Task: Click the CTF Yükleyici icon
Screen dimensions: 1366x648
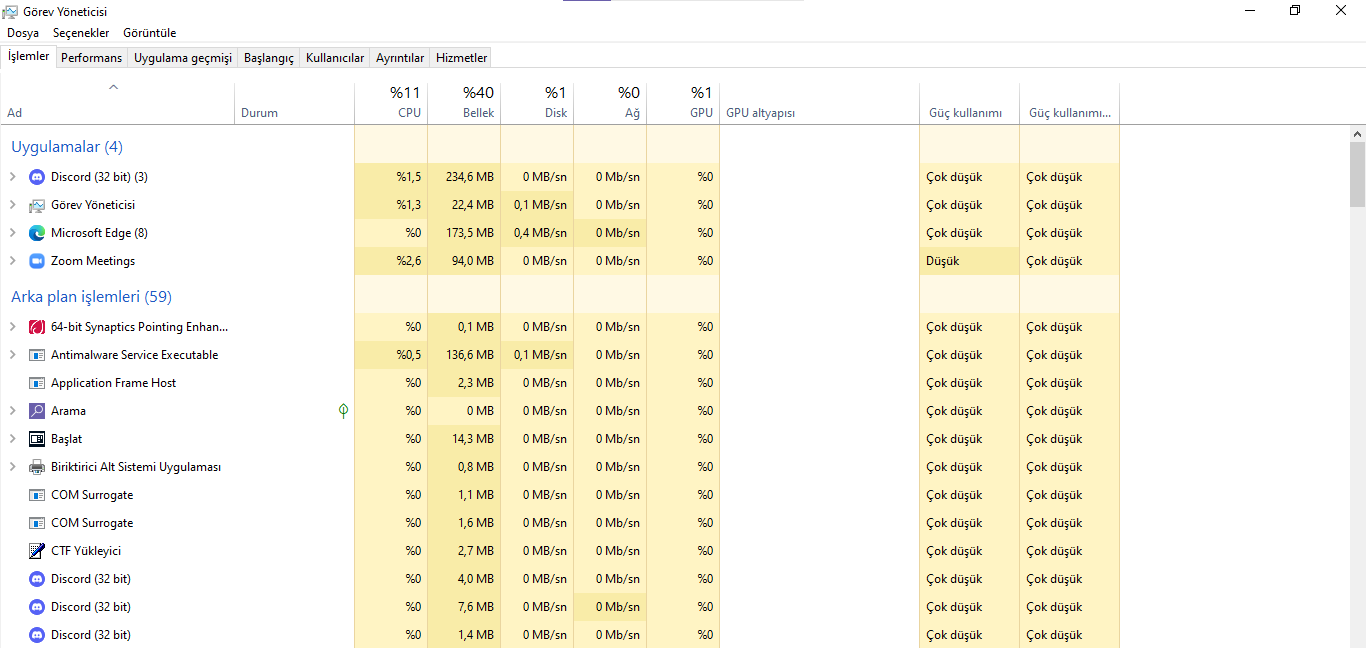Action: click(37, 551)
